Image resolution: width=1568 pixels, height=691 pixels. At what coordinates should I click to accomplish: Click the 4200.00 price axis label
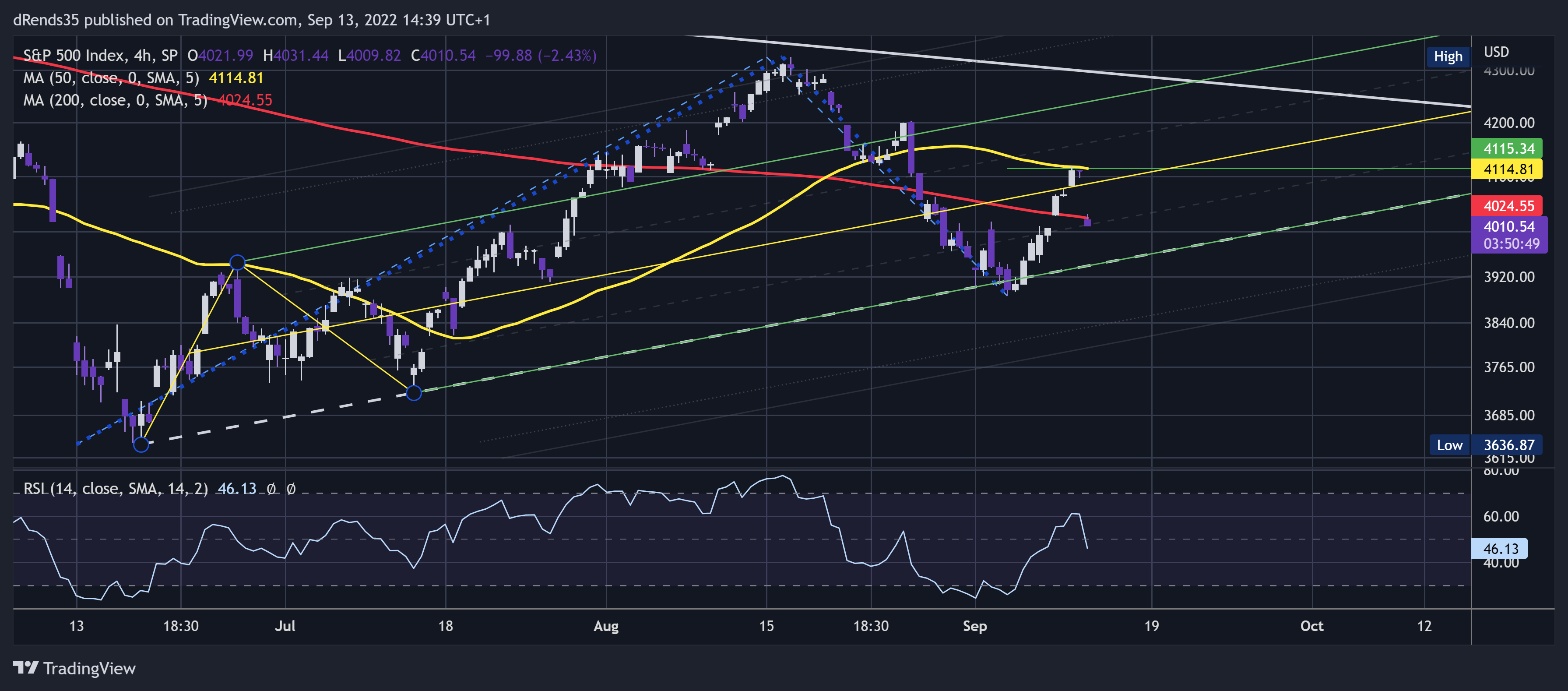(x=1508, y=123)
